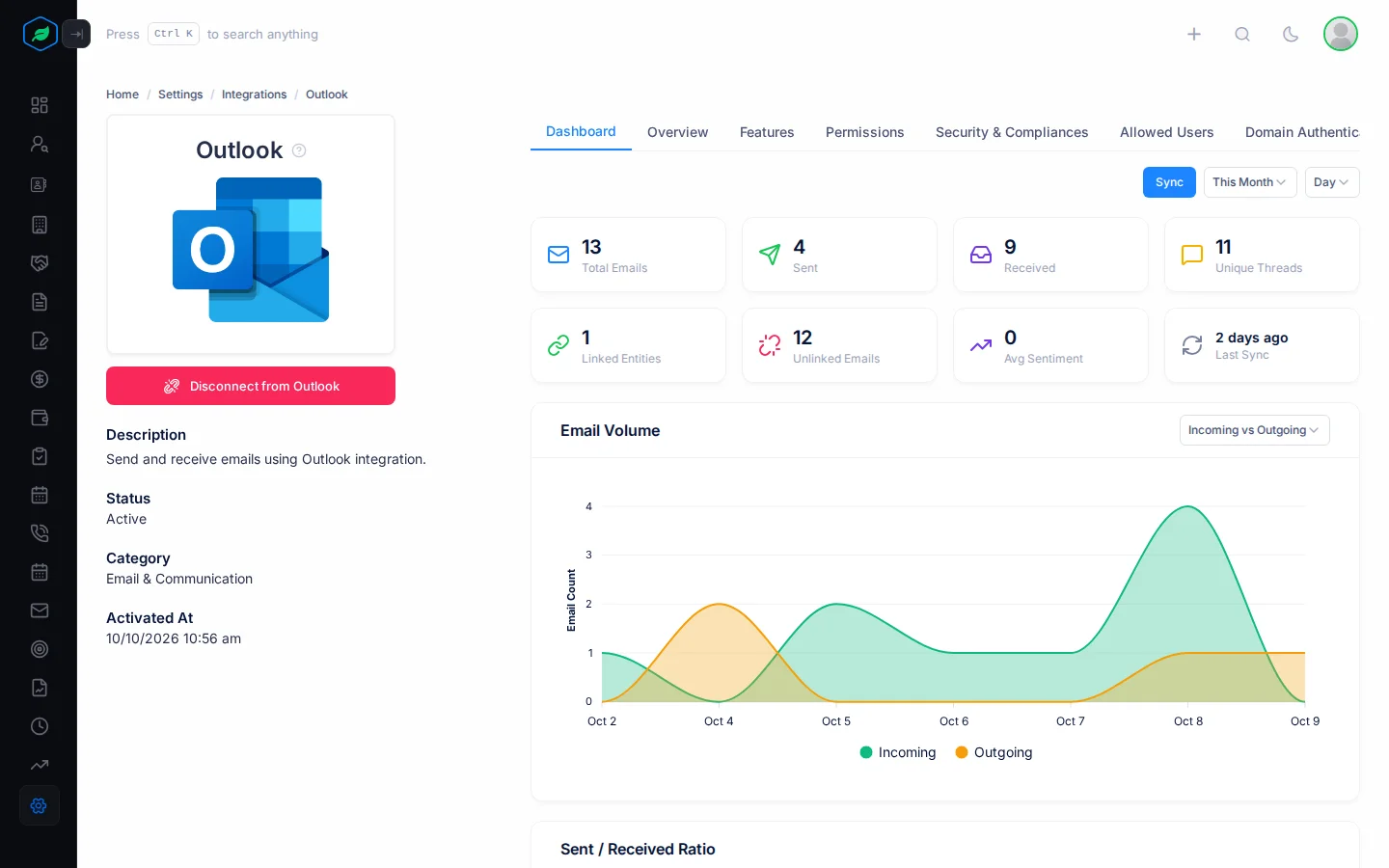Click the blue Sync button

1169,182
